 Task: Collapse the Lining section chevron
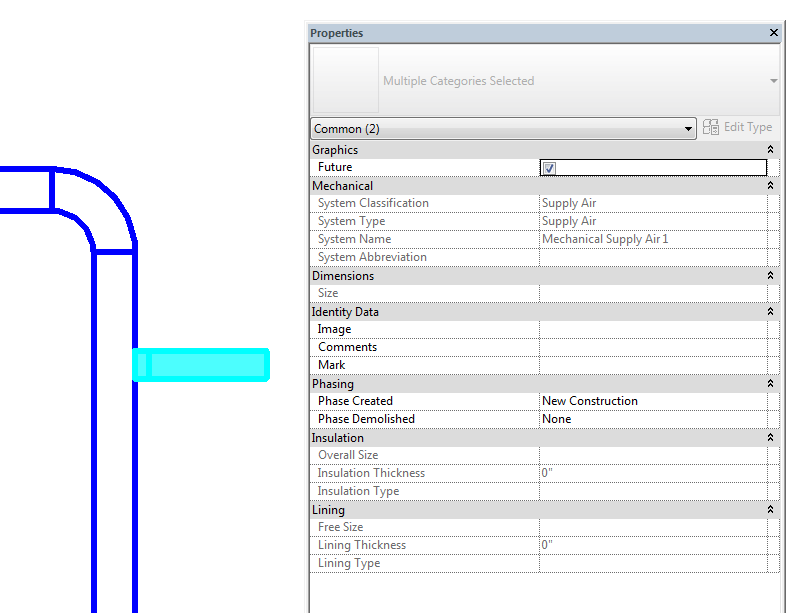(769, 509)
